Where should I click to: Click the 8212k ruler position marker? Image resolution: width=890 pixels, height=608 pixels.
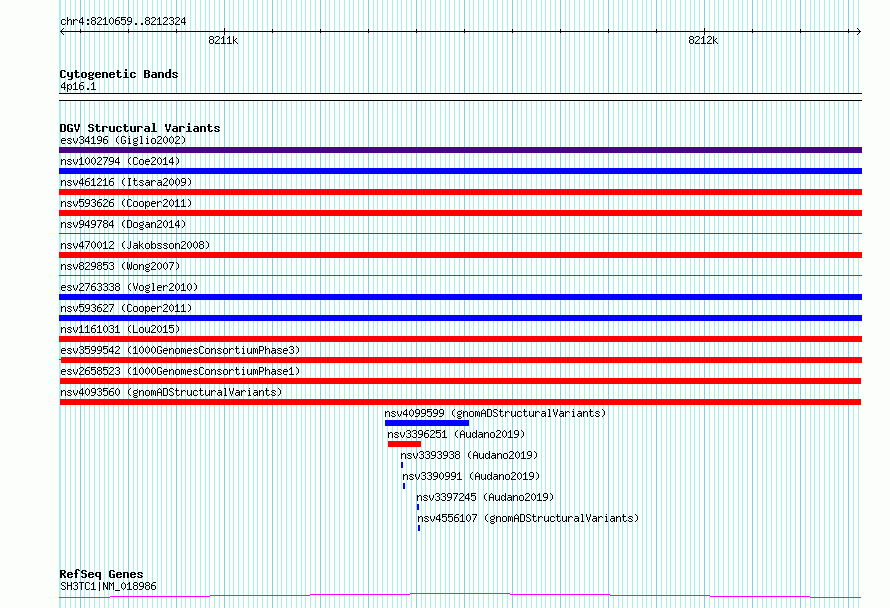click(x=703, y=40)
